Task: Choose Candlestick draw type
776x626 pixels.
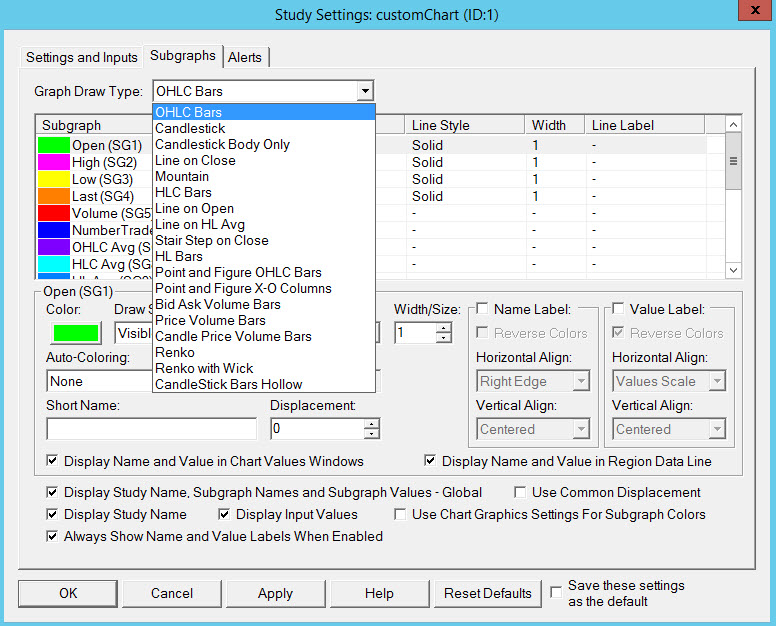Action: click(264, 129)
